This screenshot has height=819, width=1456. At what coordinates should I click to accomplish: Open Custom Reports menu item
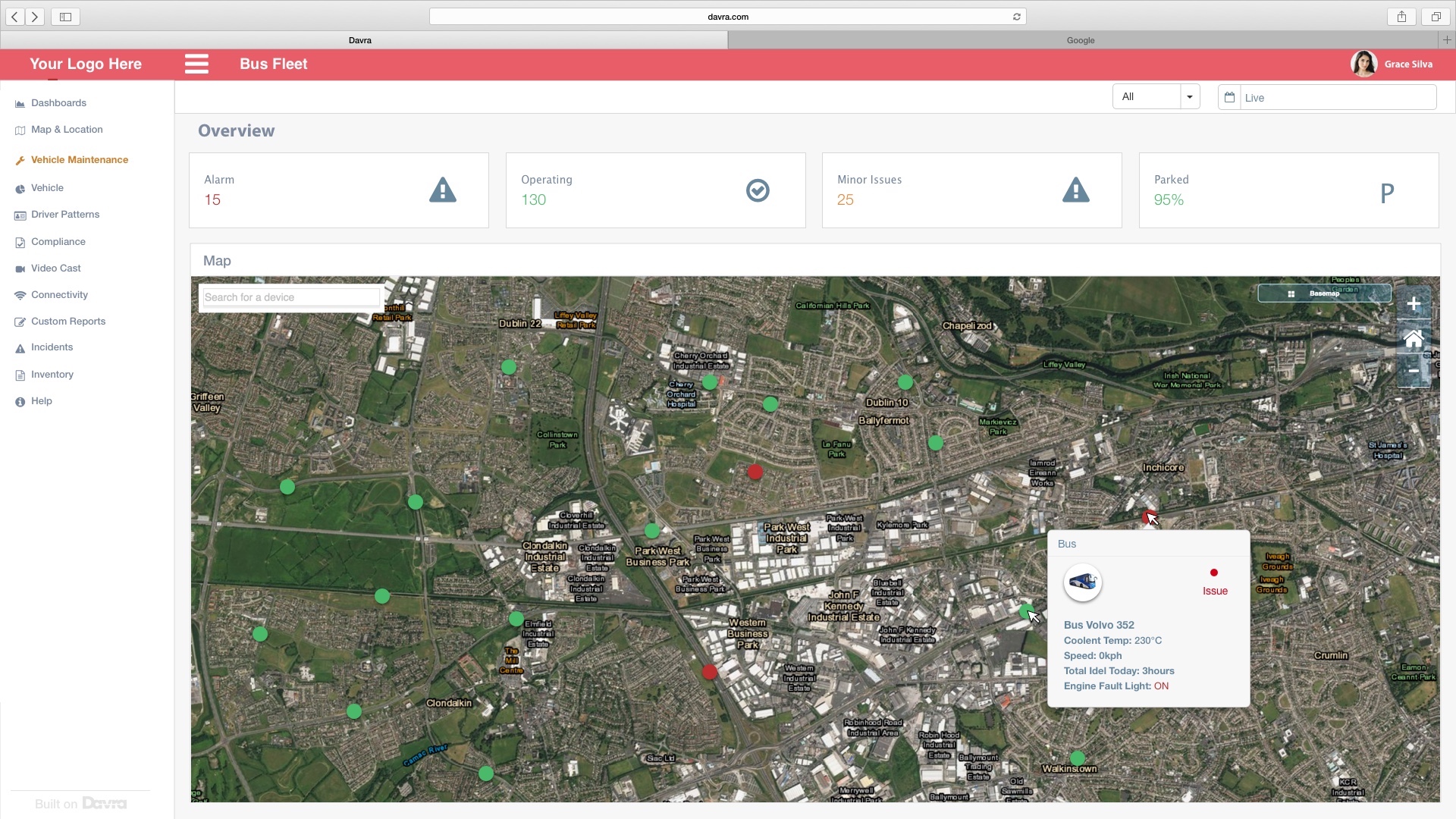click(x=68, y=322)
